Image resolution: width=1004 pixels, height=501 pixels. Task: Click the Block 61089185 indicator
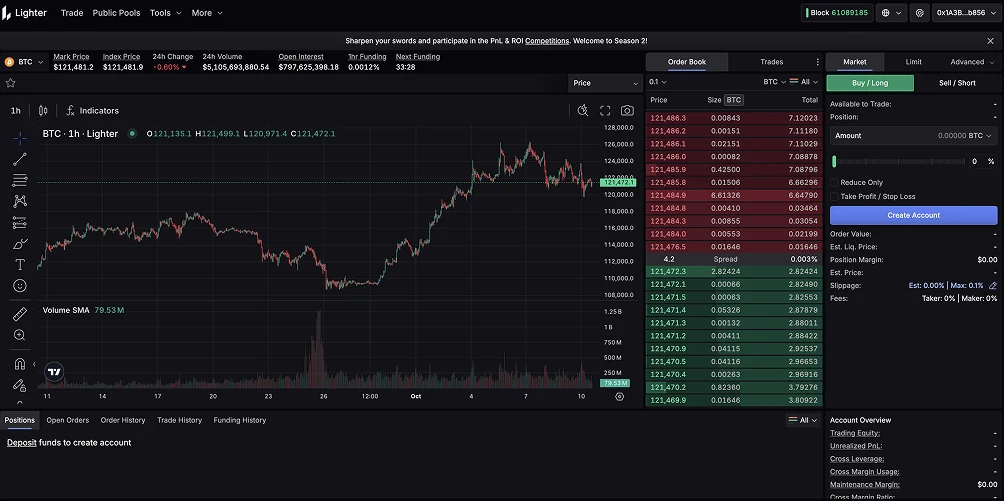836,13
